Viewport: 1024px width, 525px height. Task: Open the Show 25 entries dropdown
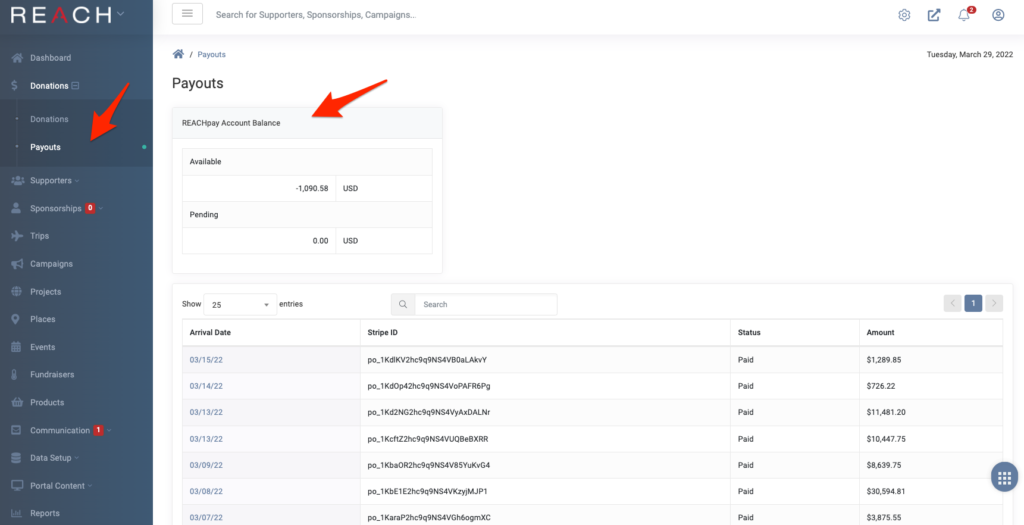tap(240, 304)
